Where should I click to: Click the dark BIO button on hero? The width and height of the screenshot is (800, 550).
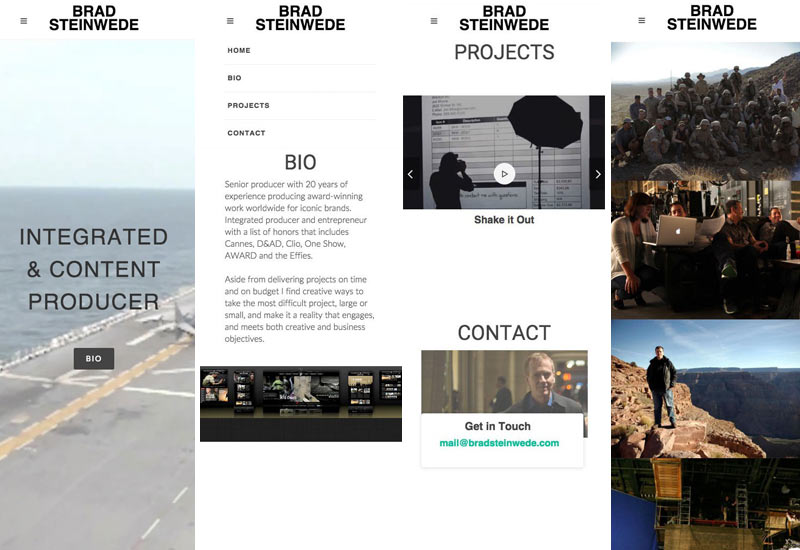(x=93, y=359)
